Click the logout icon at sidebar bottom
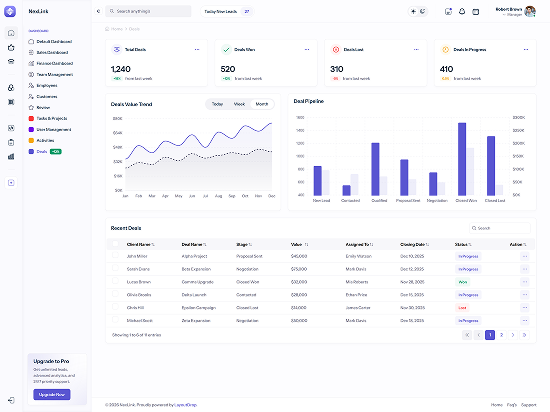This screenshot has height=412, width=550. [11, 400]
